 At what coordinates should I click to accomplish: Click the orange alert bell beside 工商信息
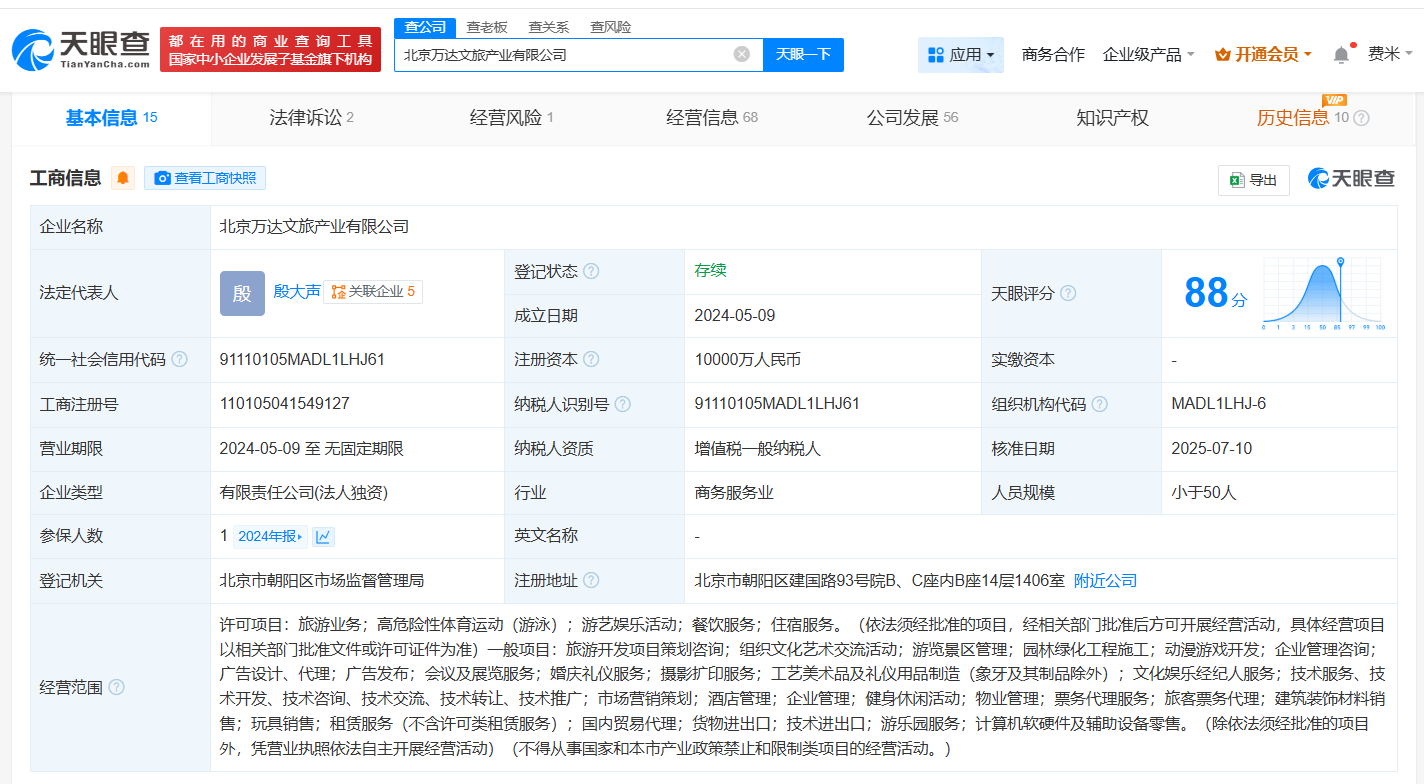(x=123, y=178)
